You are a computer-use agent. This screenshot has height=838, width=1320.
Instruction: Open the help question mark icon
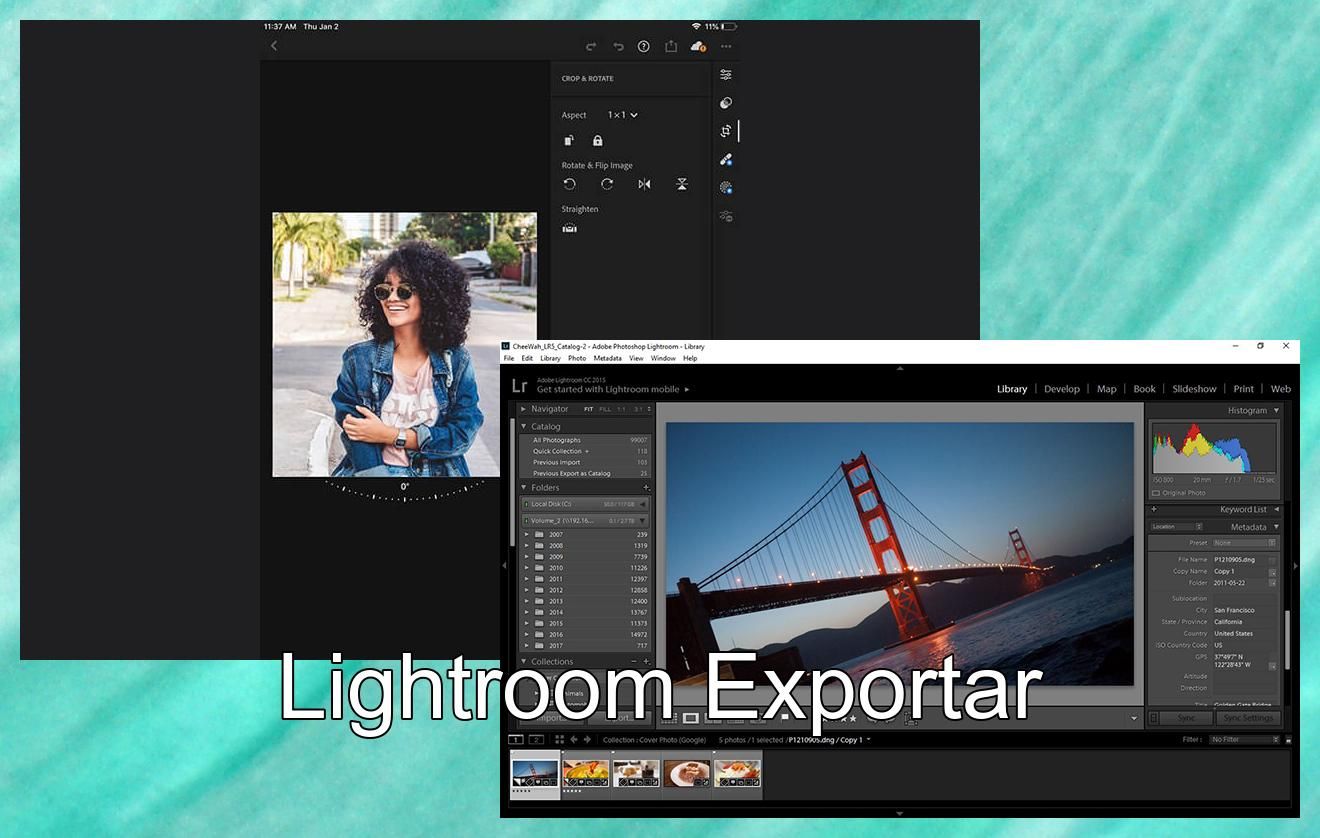pyautogui.click(x=644, y=46)
